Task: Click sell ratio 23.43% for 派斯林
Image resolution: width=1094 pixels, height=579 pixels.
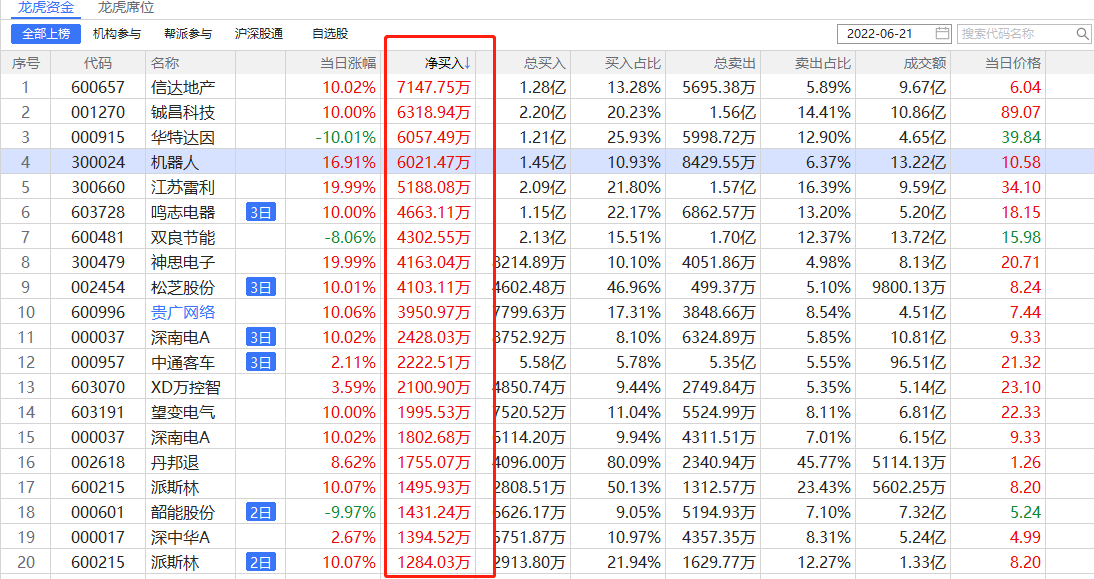Action: pos(824,488)
